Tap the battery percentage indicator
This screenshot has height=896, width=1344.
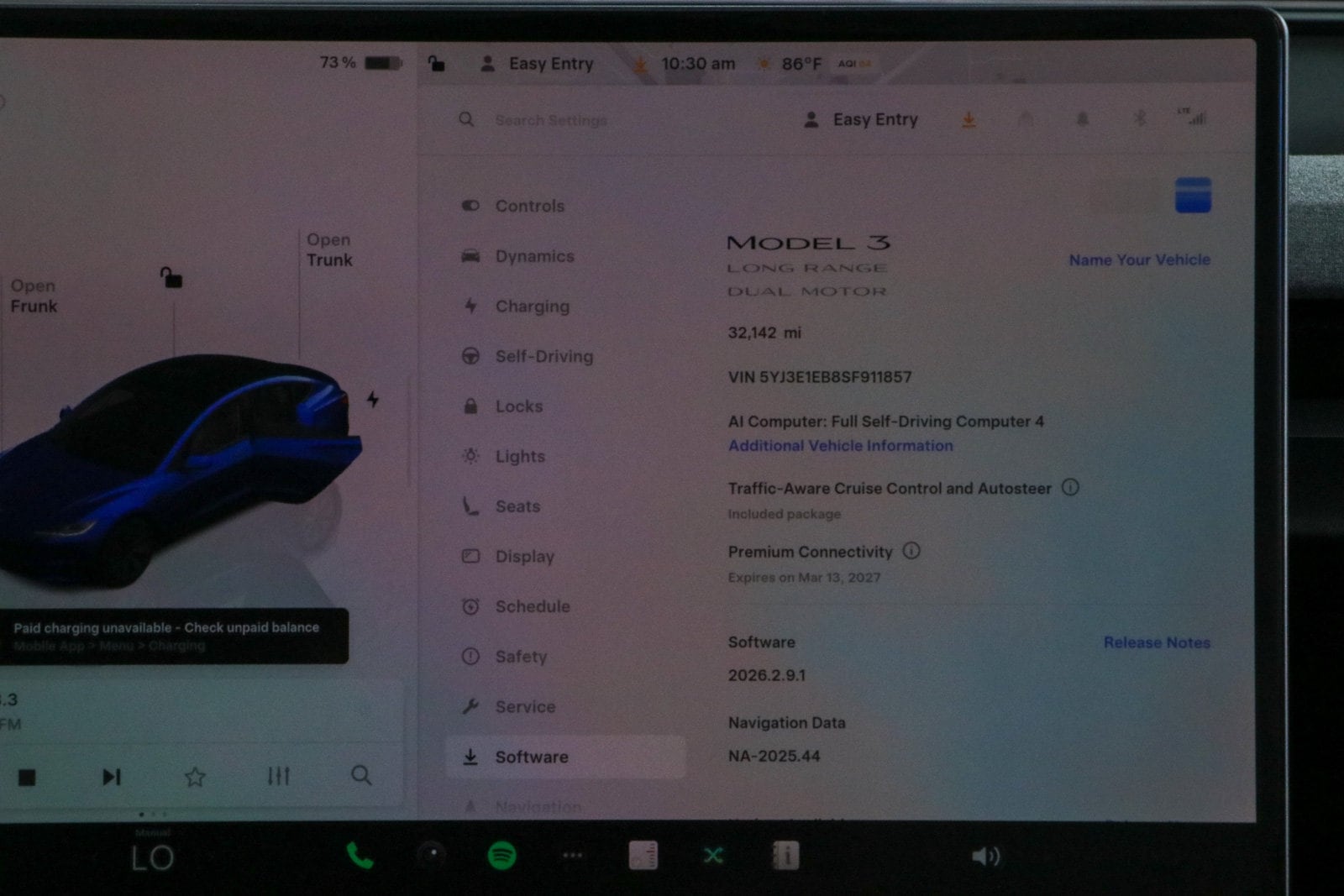point(361,63)
